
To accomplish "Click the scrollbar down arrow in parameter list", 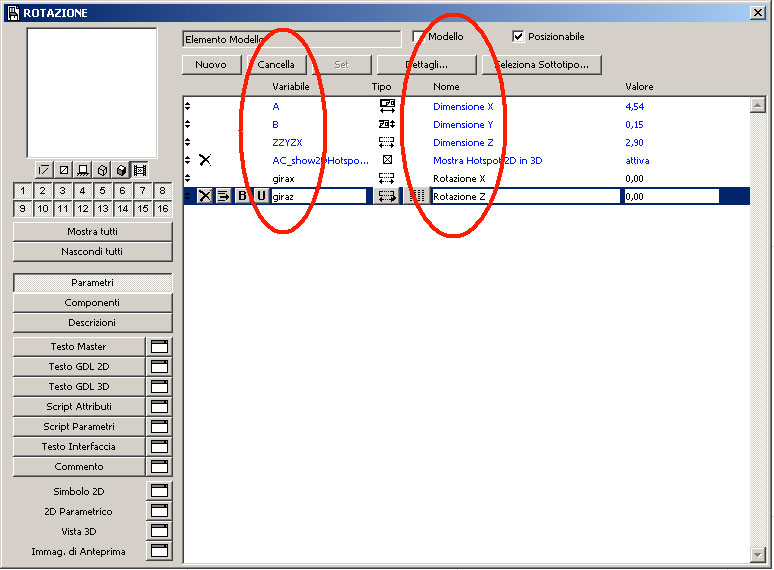I will tap(757, 554).
